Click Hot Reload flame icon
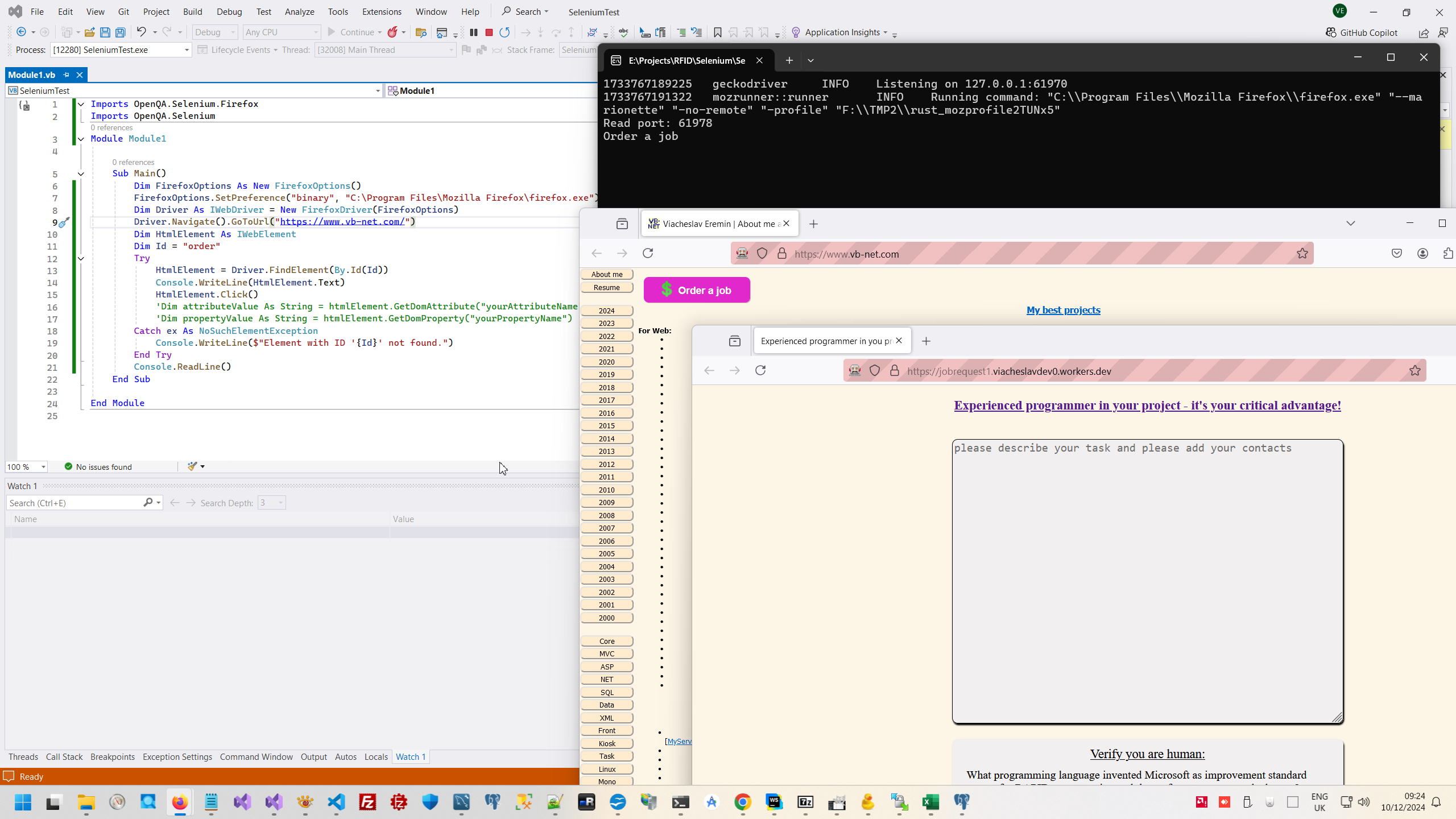This screenshot has height=819, width=1456. [392, 32]
